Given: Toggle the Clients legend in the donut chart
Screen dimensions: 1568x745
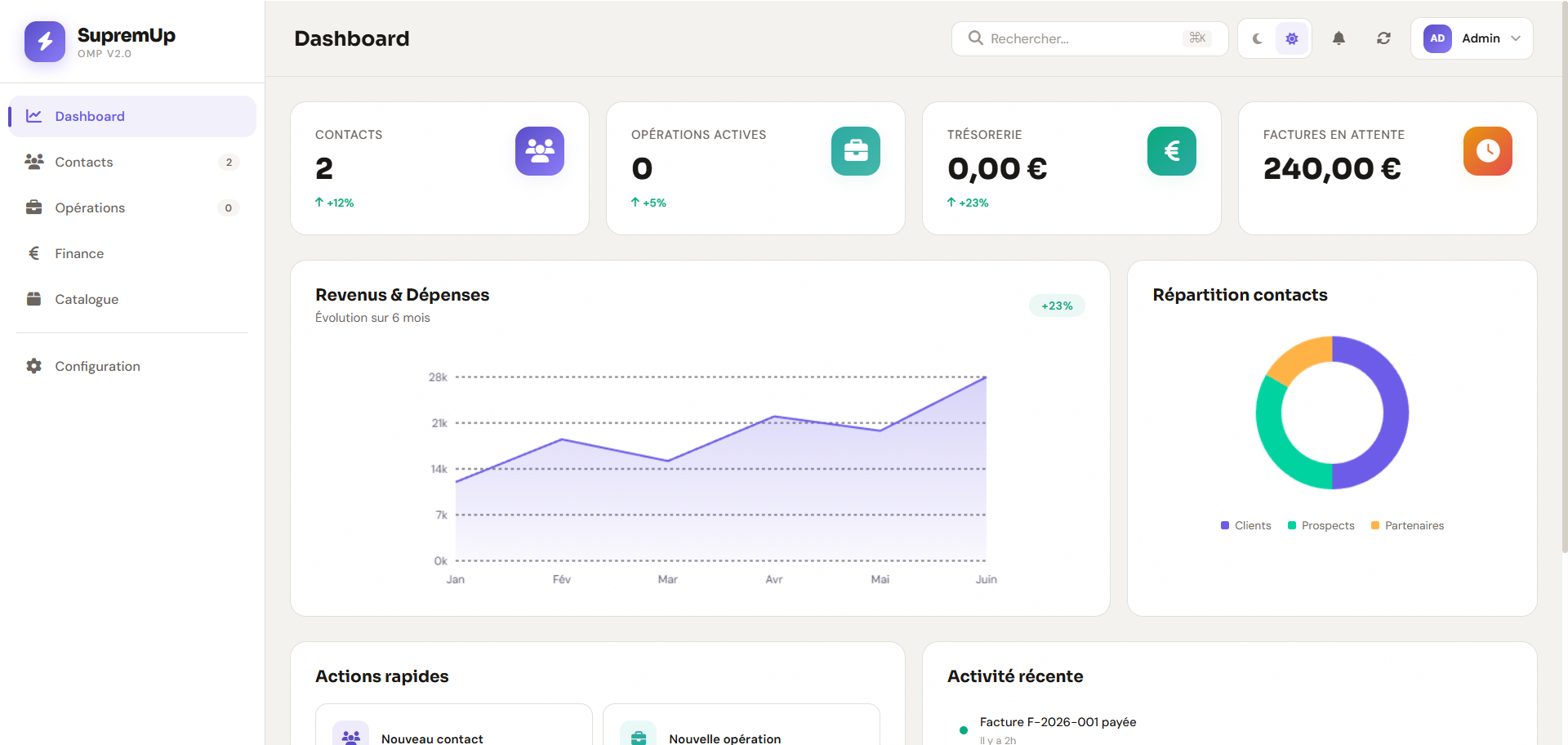Looking at the screenshot, I should click(x=1245, y=525).
